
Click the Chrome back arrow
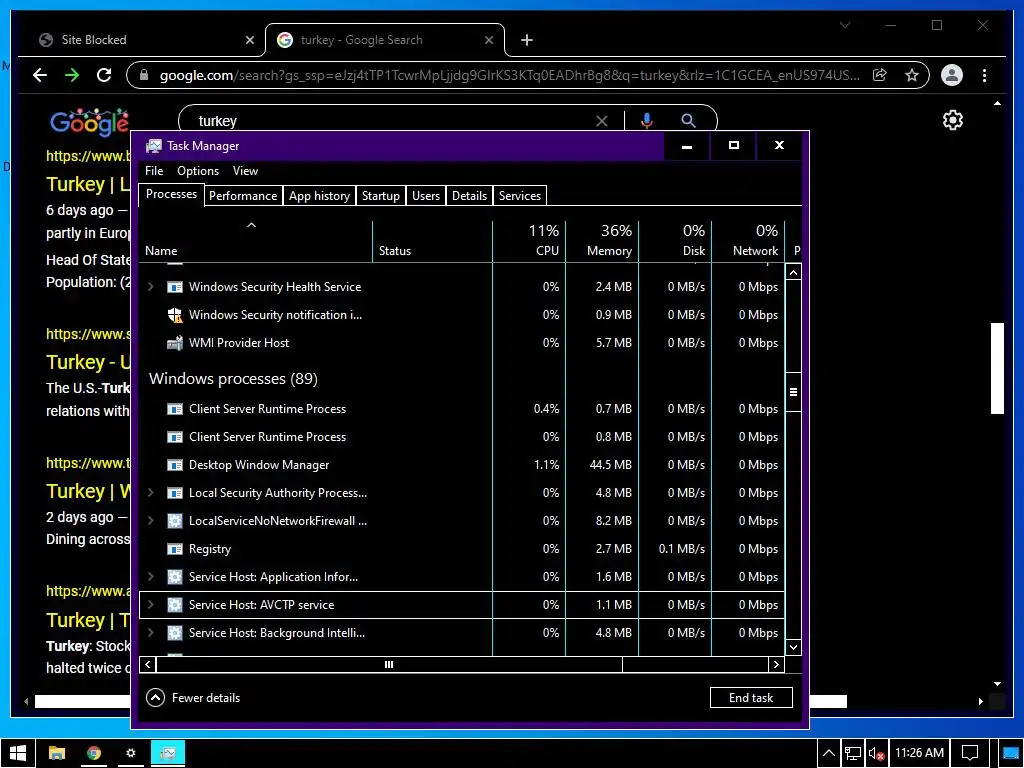(40, 75)
